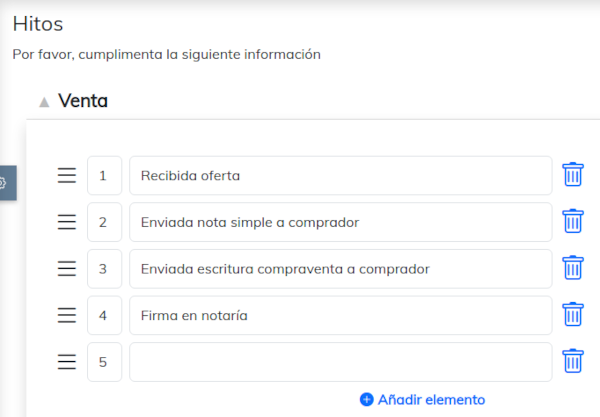Click the 'Recibida oferta' text field
The image size is (600, 417).
pyautogui.click(x=340, y=175)
